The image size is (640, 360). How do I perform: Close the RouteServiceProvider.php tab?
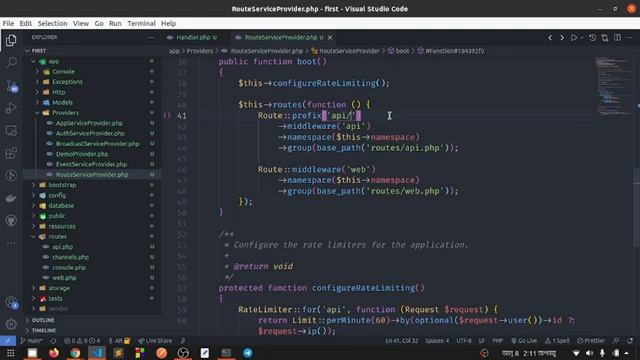330,38
